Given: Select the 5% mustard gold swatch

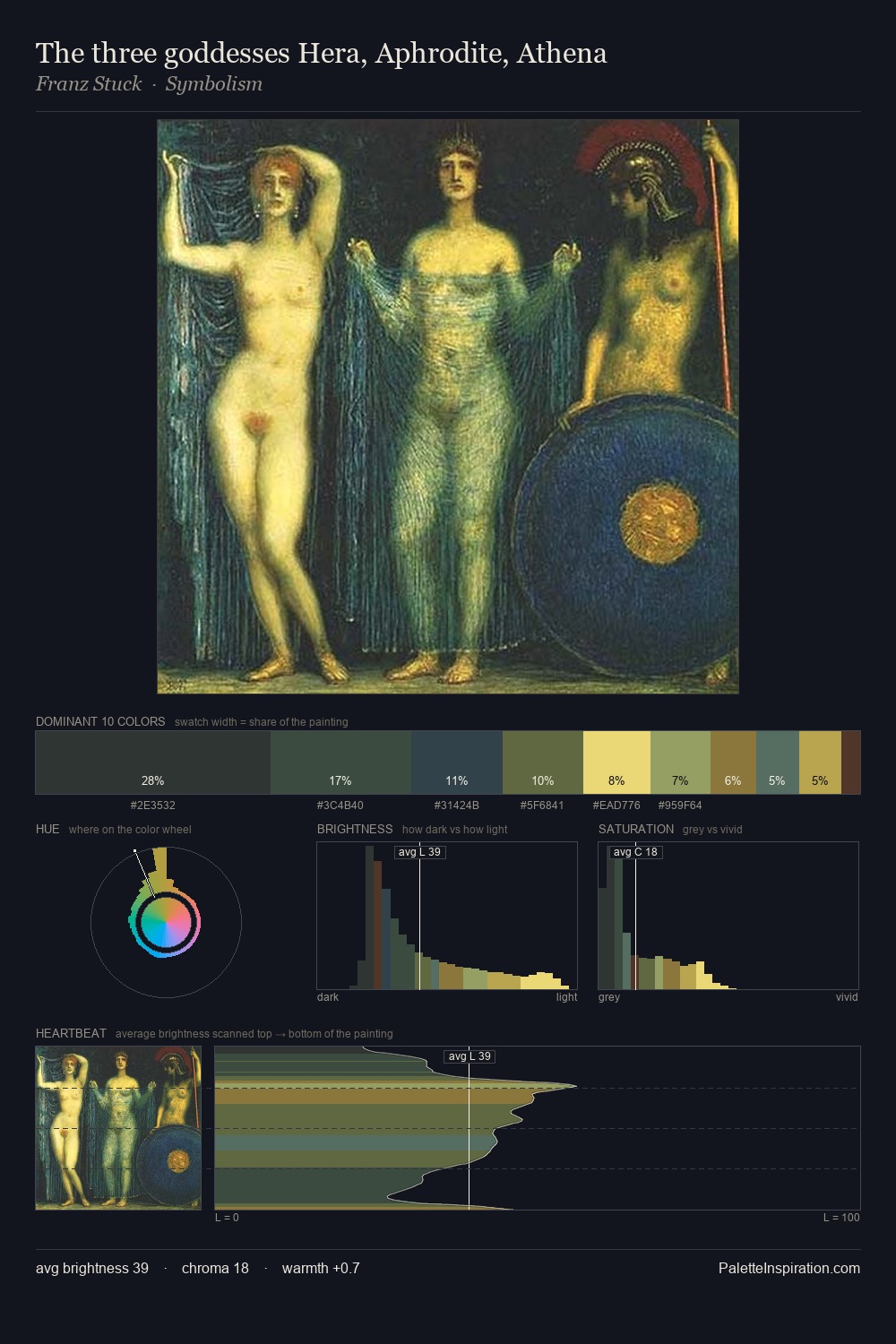Looking at the screenshot, I should (x=820, y=762).
